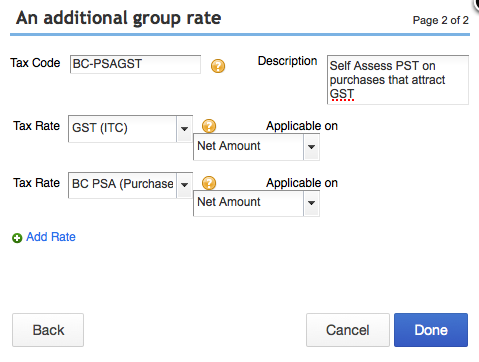Viewport: 479px width, 362px height.
Task: Click the Applicable on label above the first Net Amount dropdown
Action: tap(302, 126)
